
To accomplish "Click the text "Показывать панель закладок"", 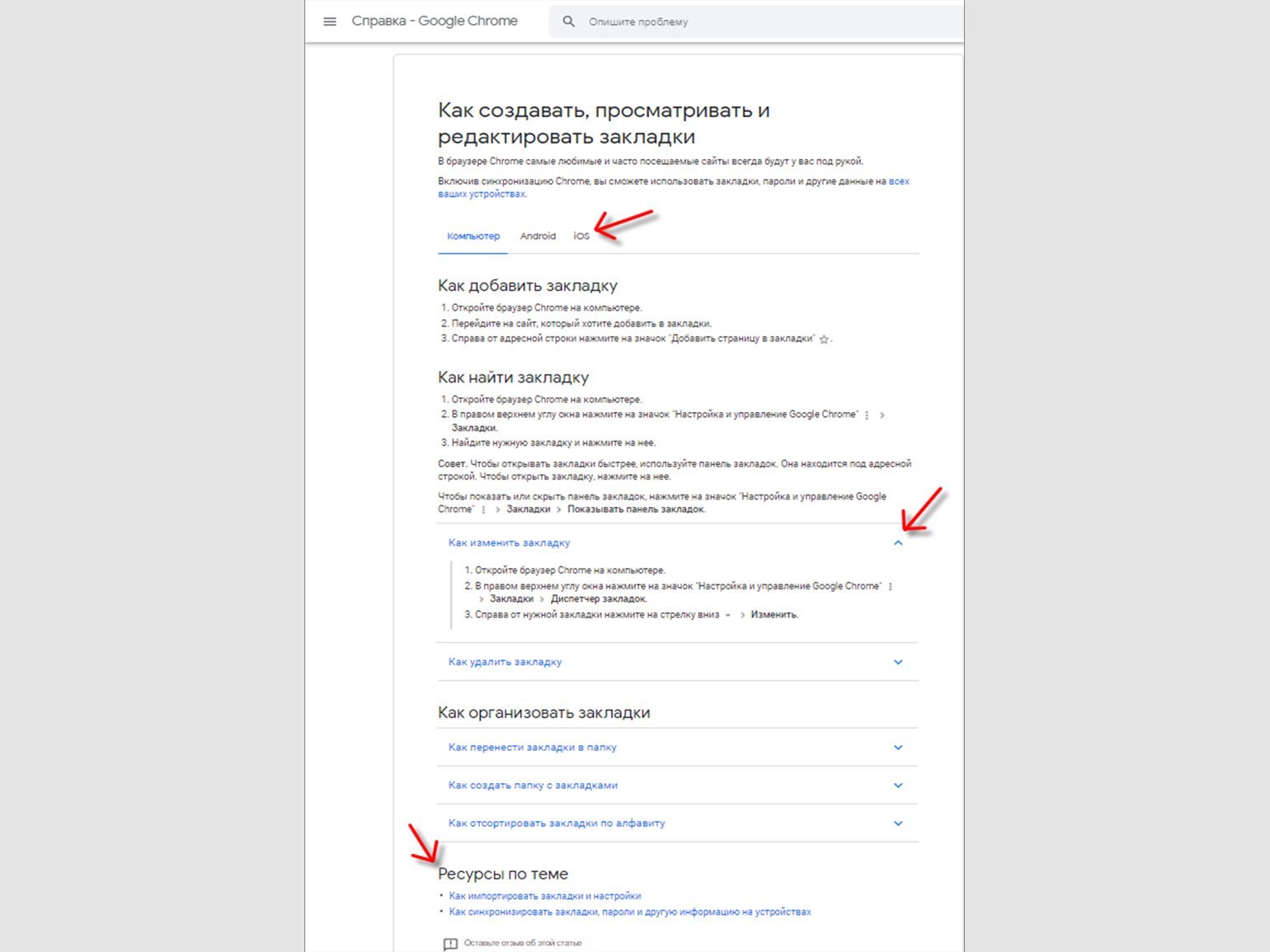I will (637, 509).
